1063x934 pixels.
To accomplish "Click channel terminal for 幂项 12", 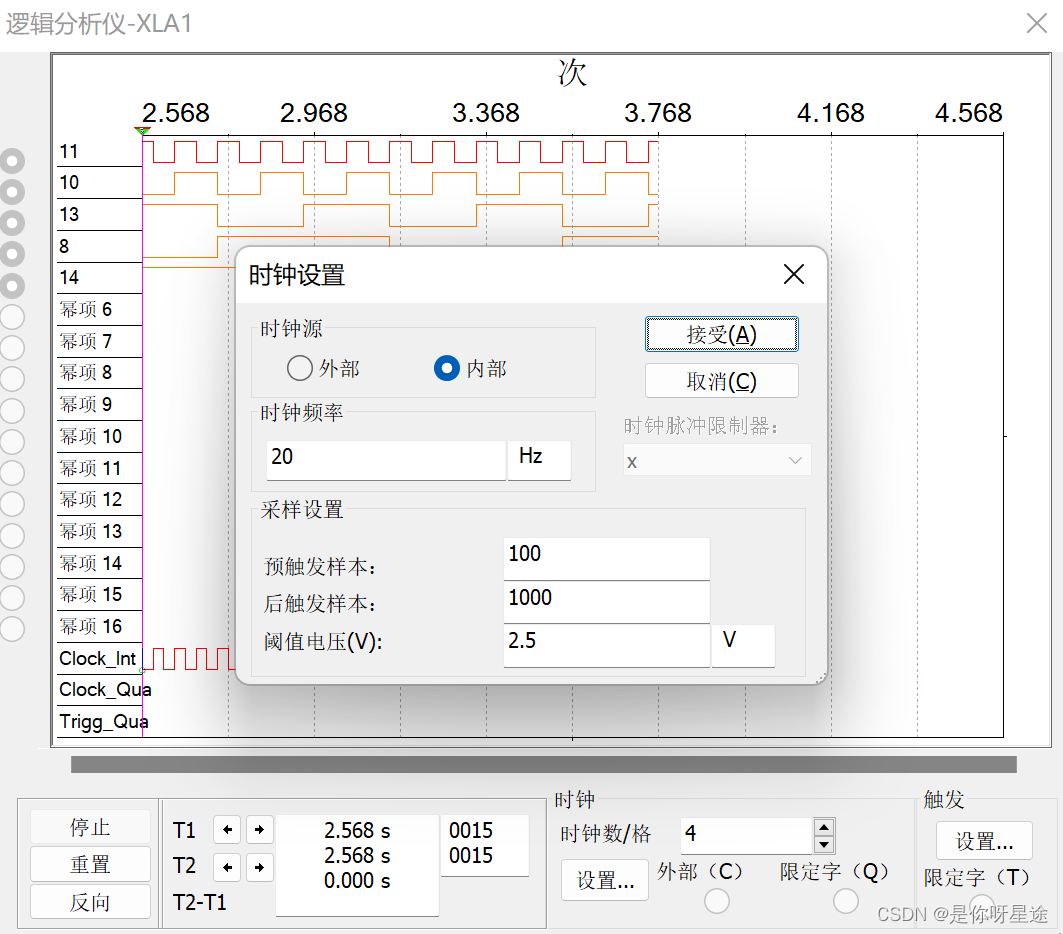I will (12, 504).
